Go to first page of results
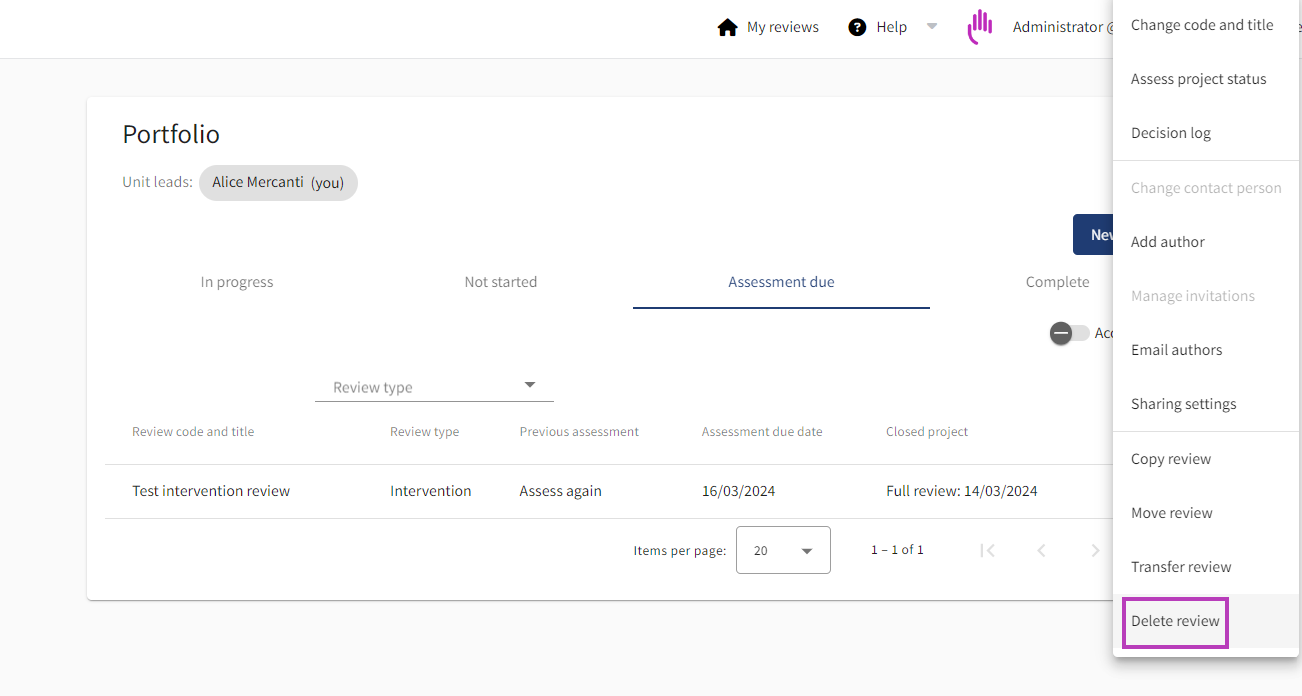This screenshot has height=696, width=1302. tap(987, 550)
